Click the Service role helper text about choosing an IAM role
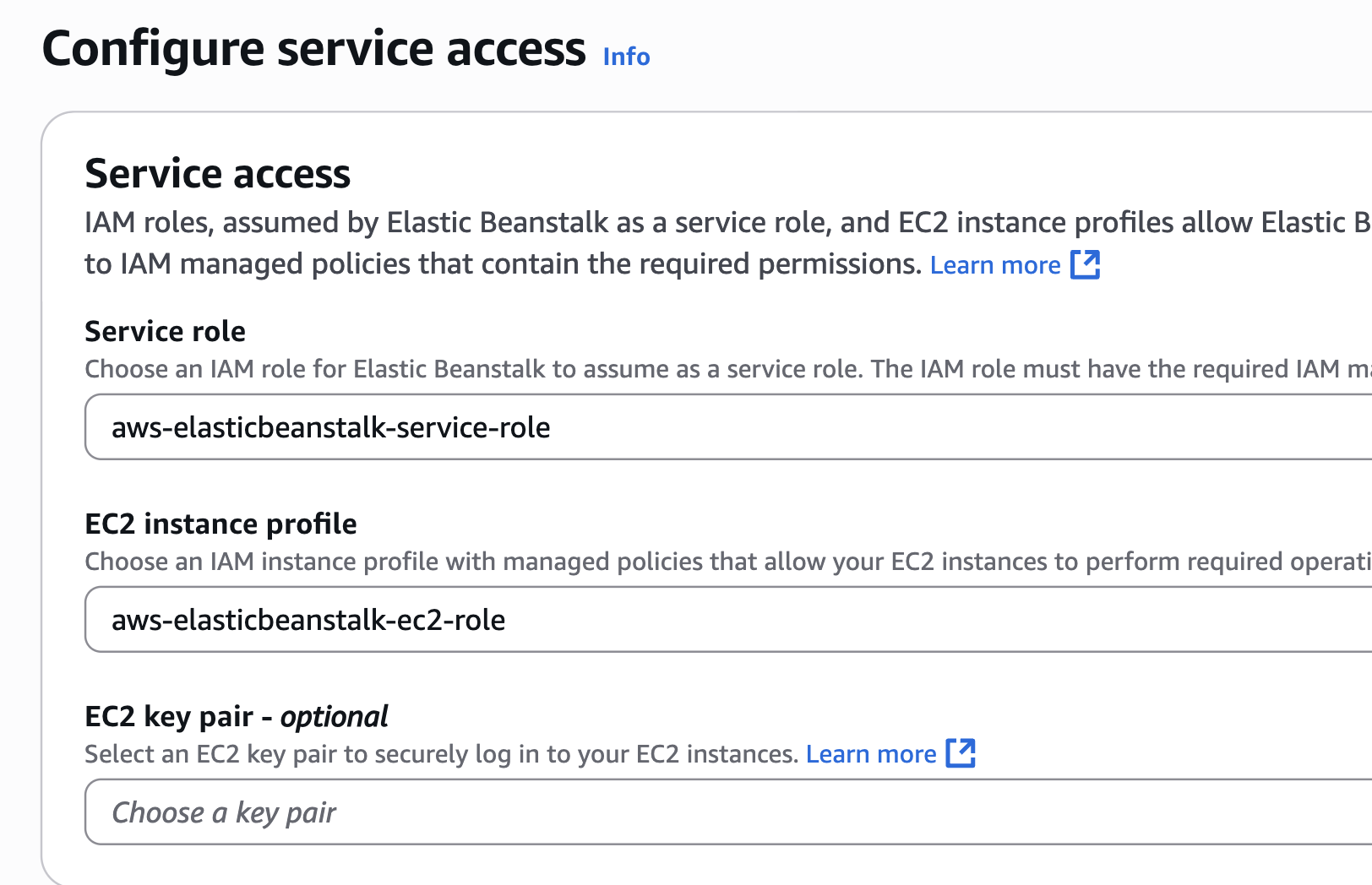Viewport: 1372px width, 885px height. point(728,369)
